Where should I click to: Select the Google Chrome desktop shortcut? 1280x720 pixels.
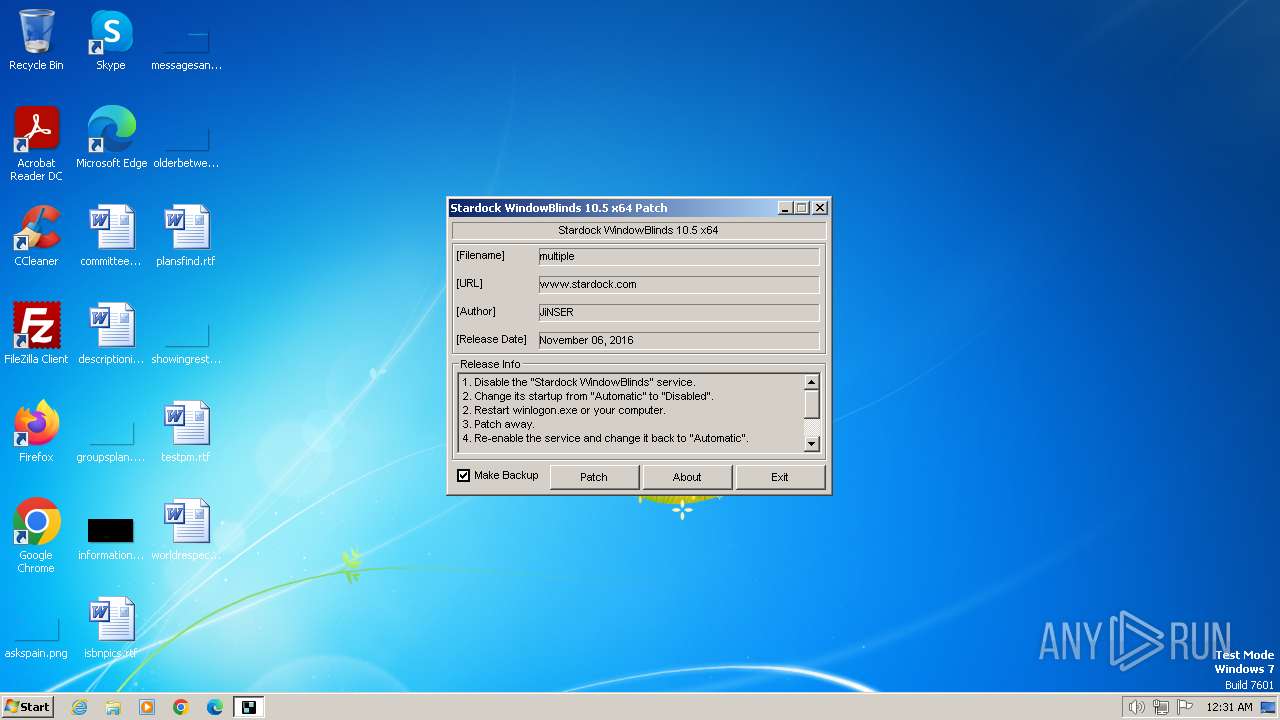[x=36, y=536]
